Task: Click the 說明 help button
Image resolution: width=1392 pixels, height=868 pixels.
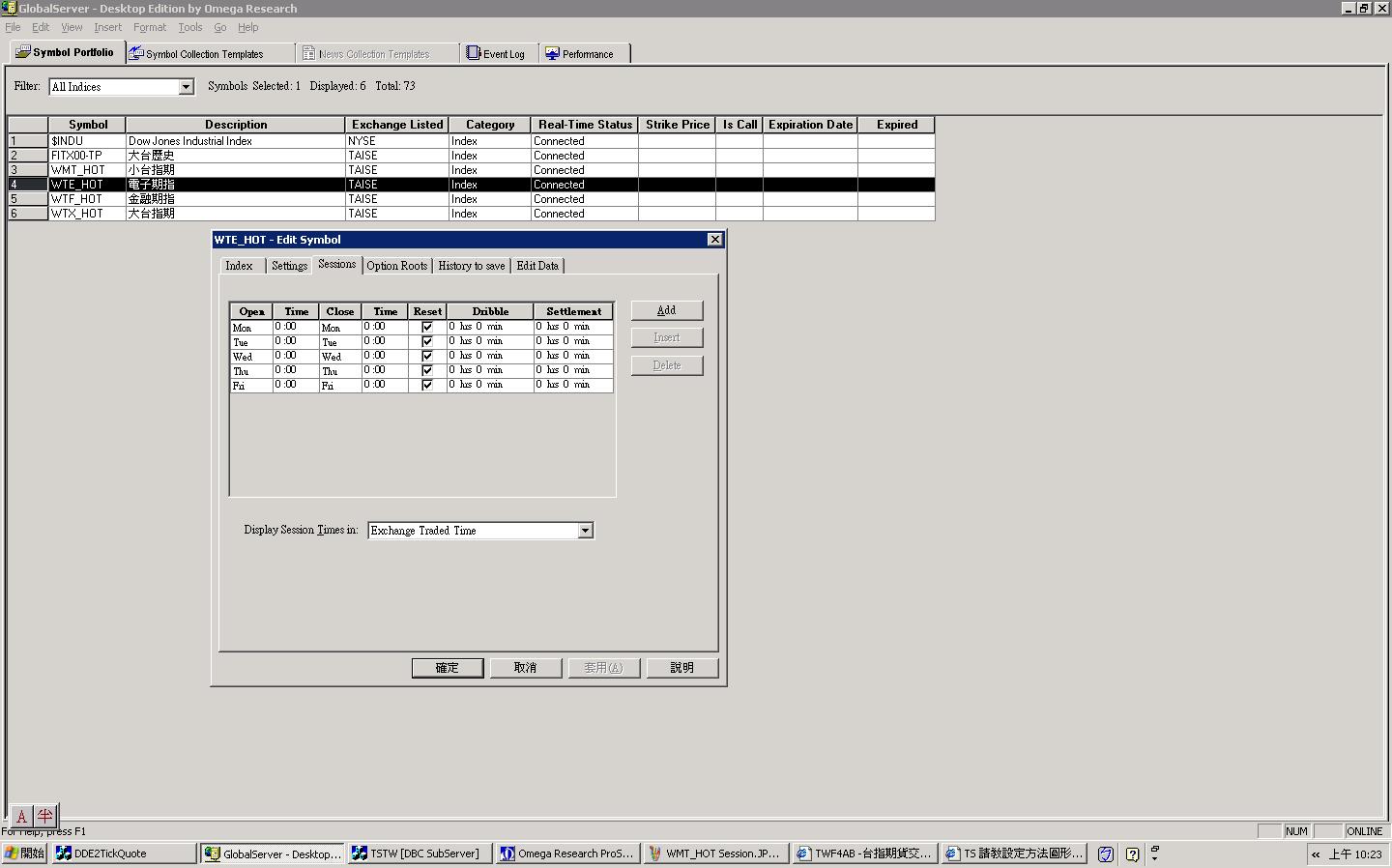Action: point(682,668)
